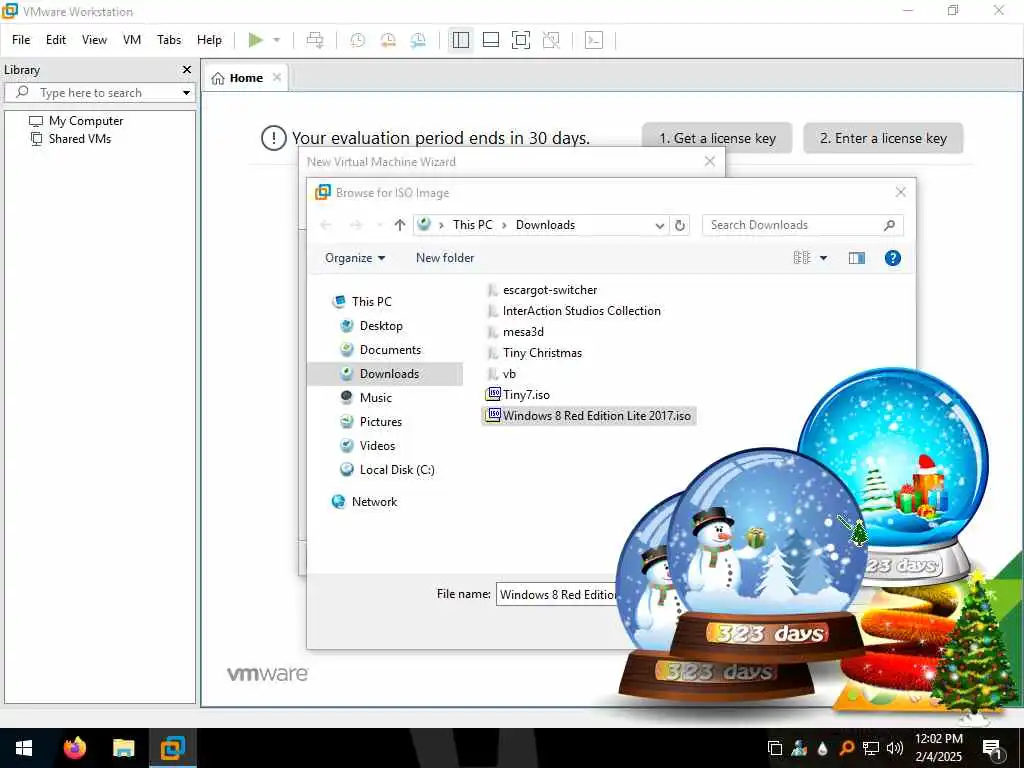
Task: Open the view options dropdown arrow
Action: click(x=824, y=258)
